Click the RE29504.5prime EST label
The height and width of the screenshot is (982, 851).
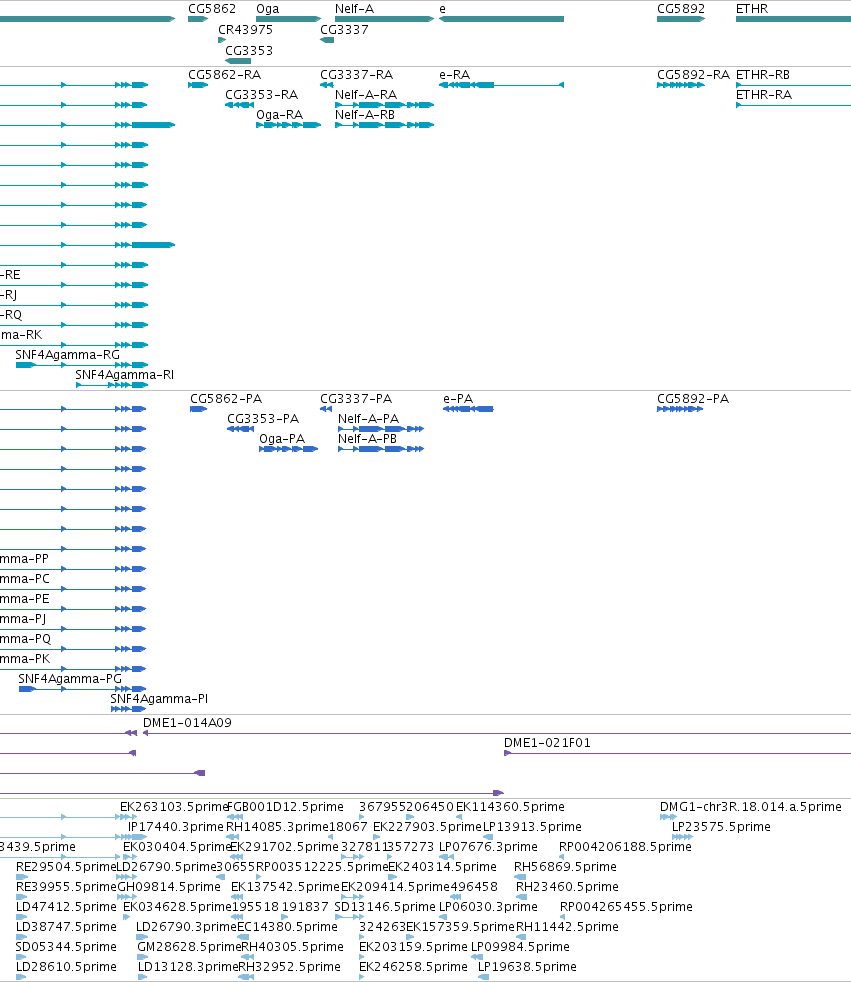66,867
